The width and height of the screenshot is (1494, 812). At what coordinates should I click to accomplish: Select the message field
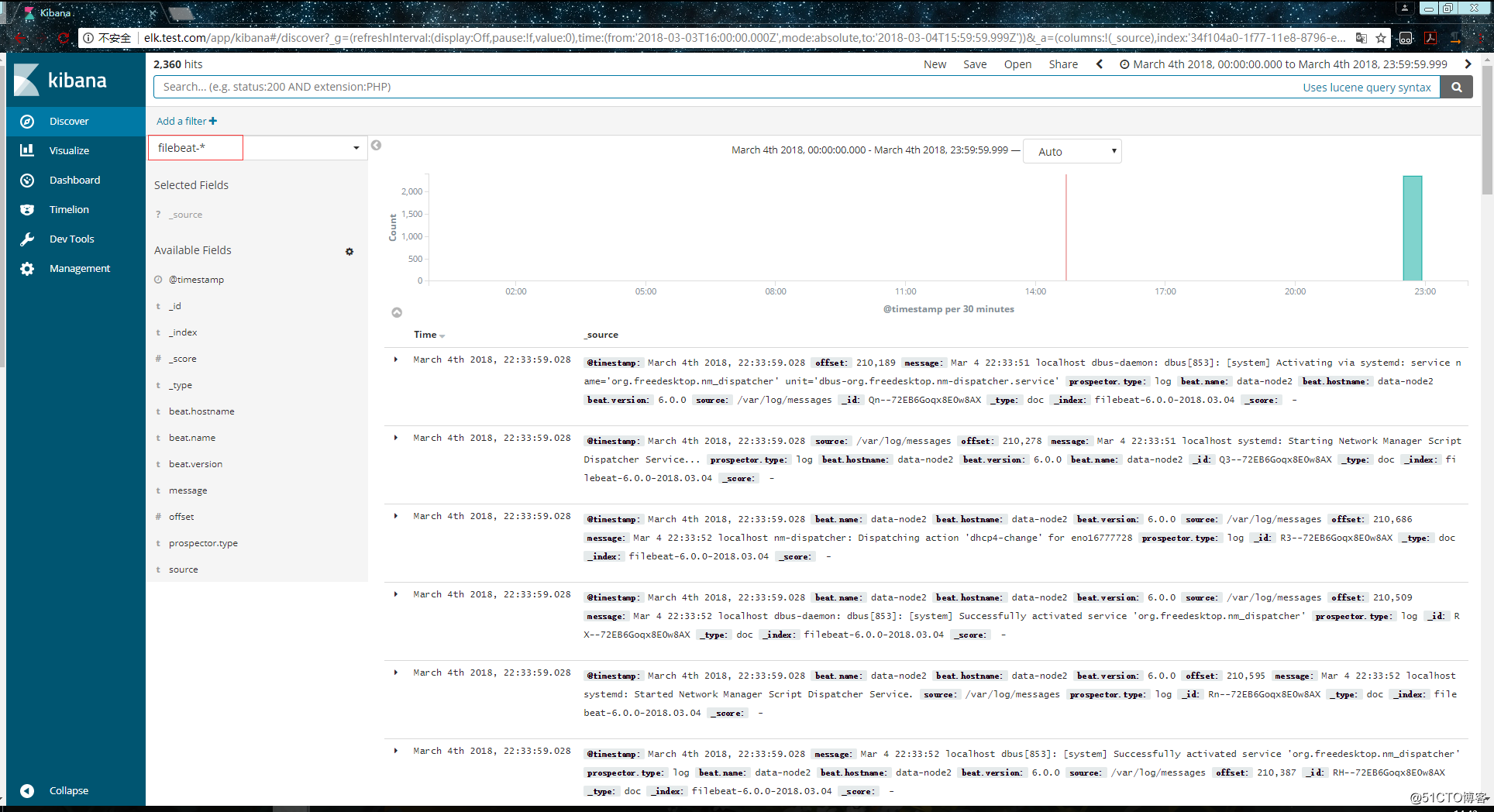(188, 490)
